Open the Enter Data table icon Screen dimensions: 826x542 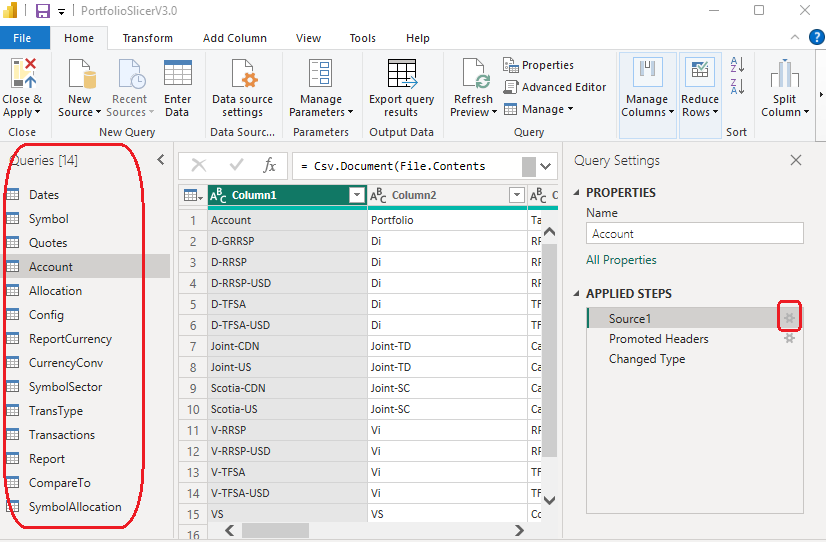point(177,74)
